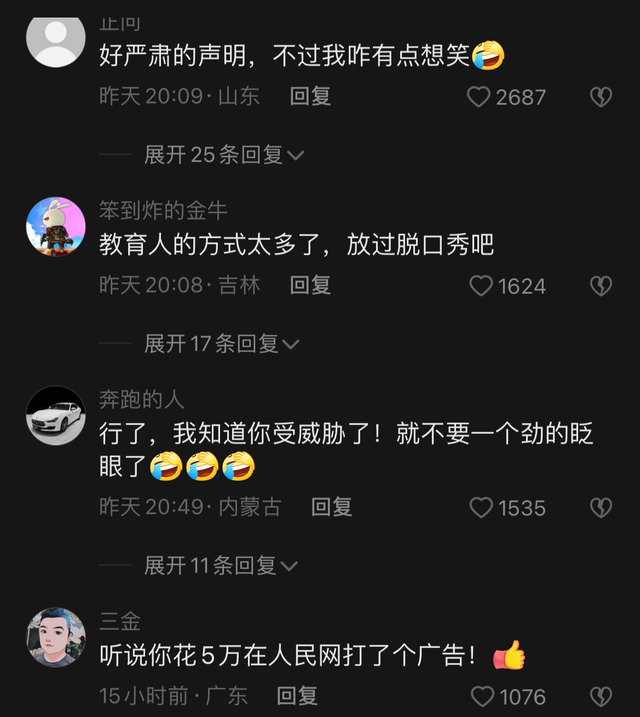This screenshot has width=640, height=717.
Task: Dislike the 吉林 comment via broken heart
Action: click(601, 286)
